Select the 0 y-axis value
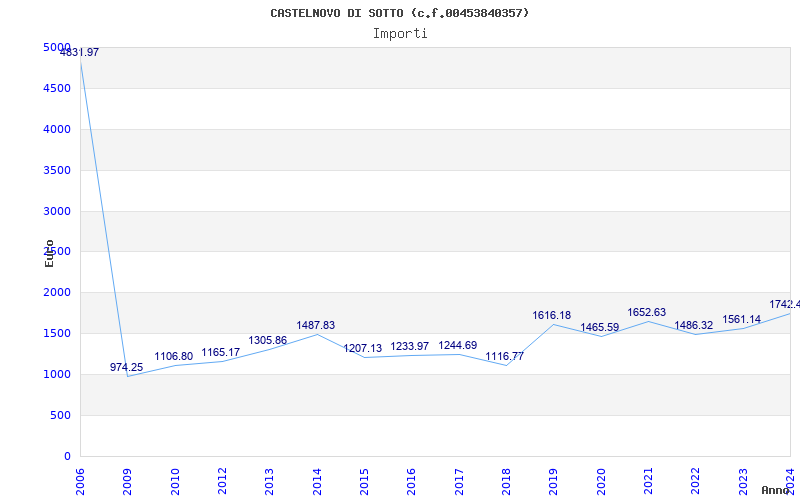The width and height of the screenshot is (800, 500). coord(67,456)
